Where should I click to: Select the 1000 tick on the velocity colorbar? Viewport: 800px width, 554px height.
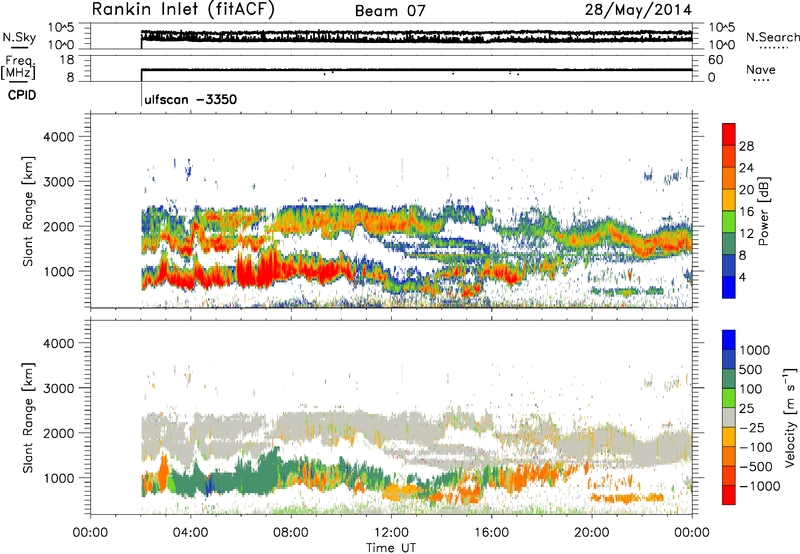[x=755, y=350]
